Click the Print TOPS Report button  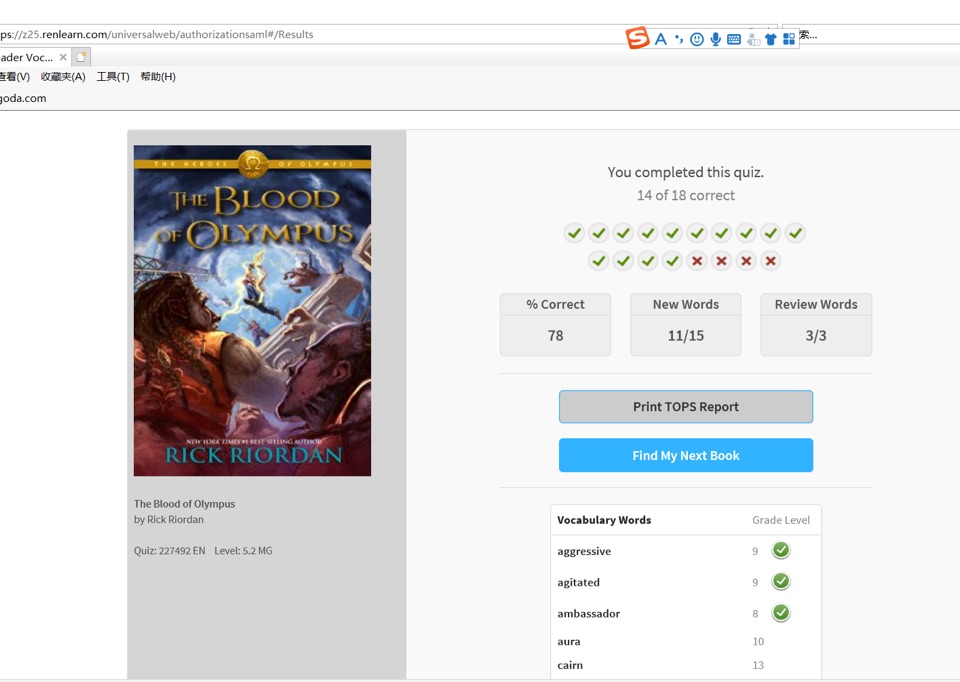[x=686, y=407]
